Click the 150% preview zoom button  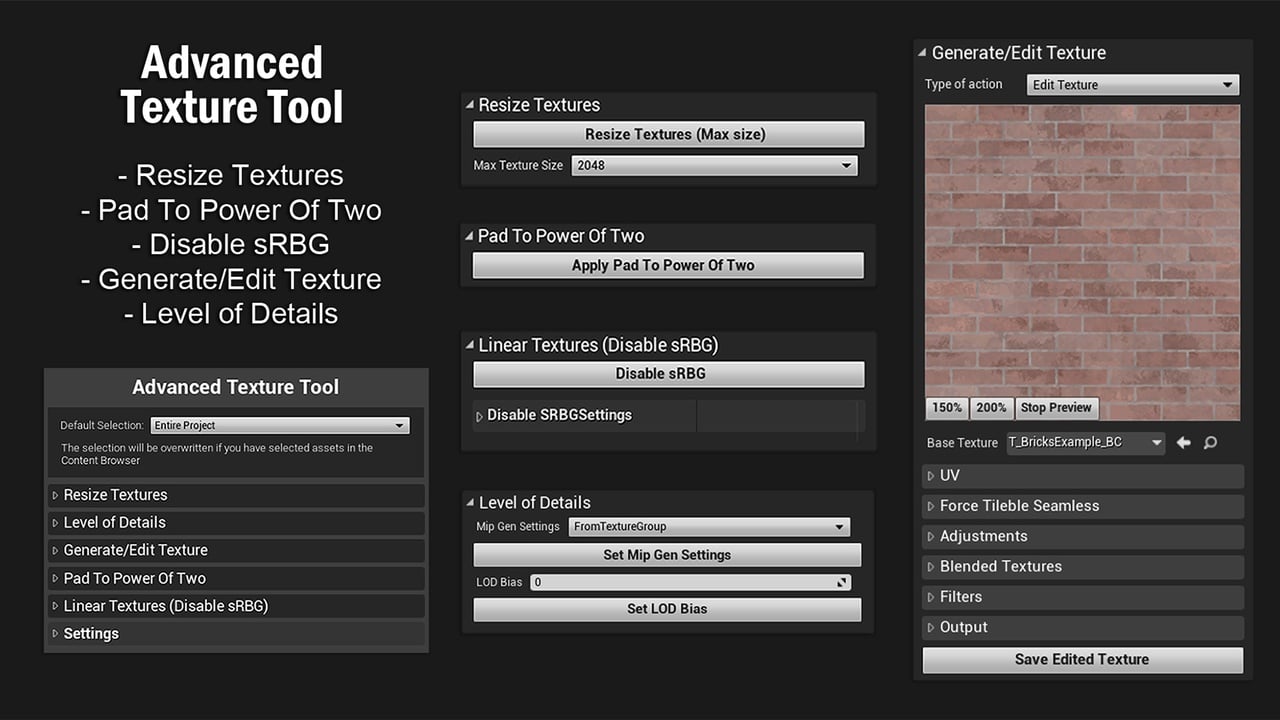coord(945,408)
